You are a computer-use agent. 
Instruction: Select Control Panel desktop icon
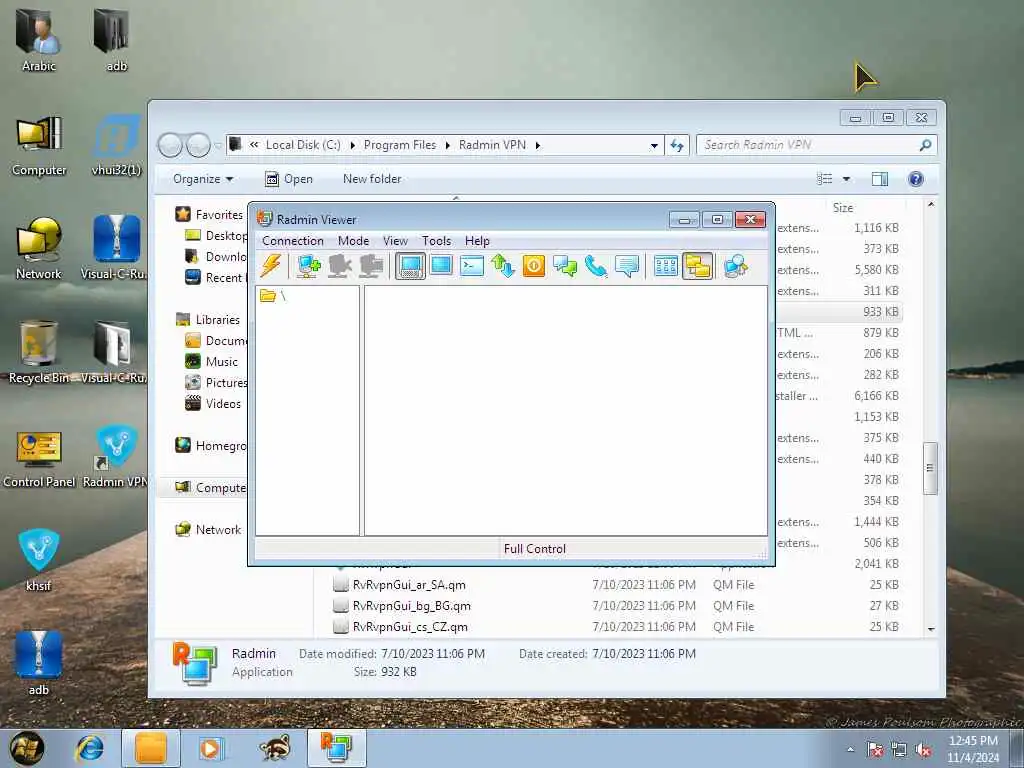[39, 460]
